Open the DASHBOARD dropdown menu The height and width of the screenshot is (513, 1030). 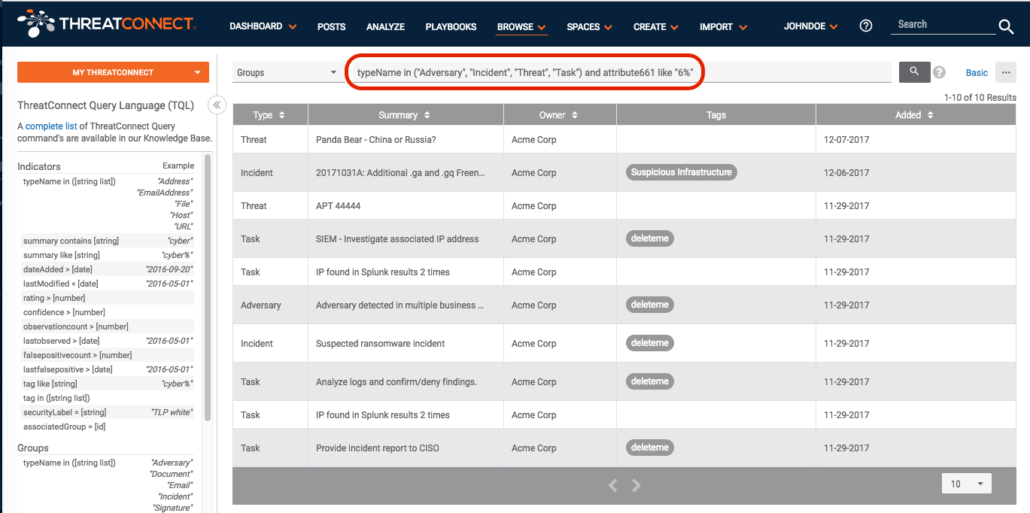tap(263, 27)
